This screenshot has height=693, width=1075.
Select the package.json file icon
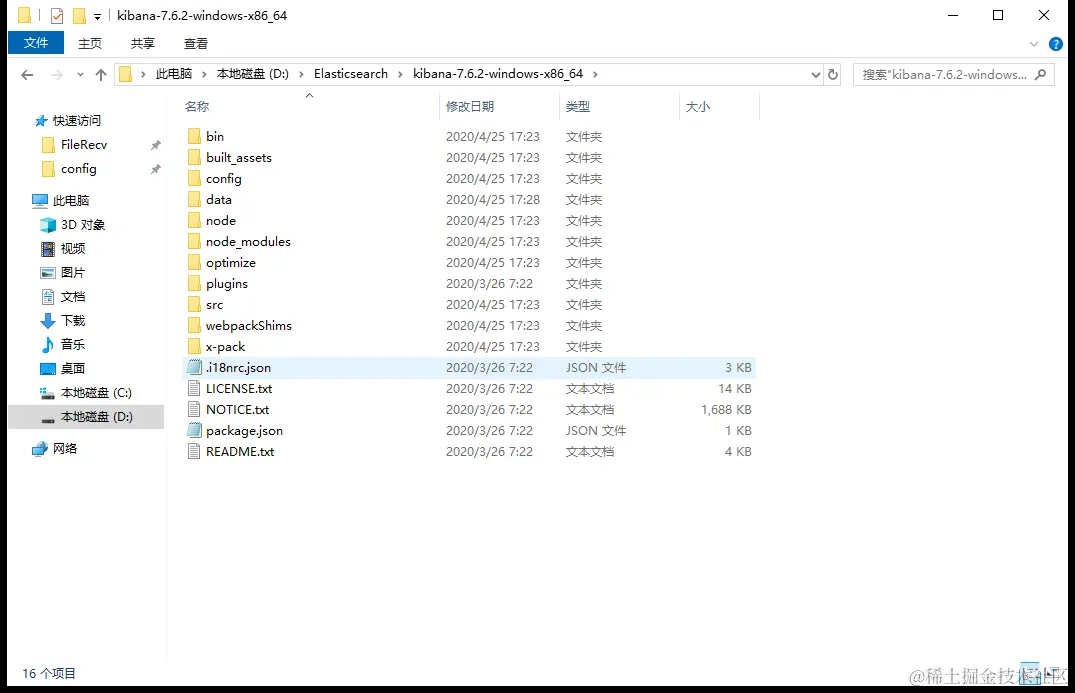pos(194,430)
